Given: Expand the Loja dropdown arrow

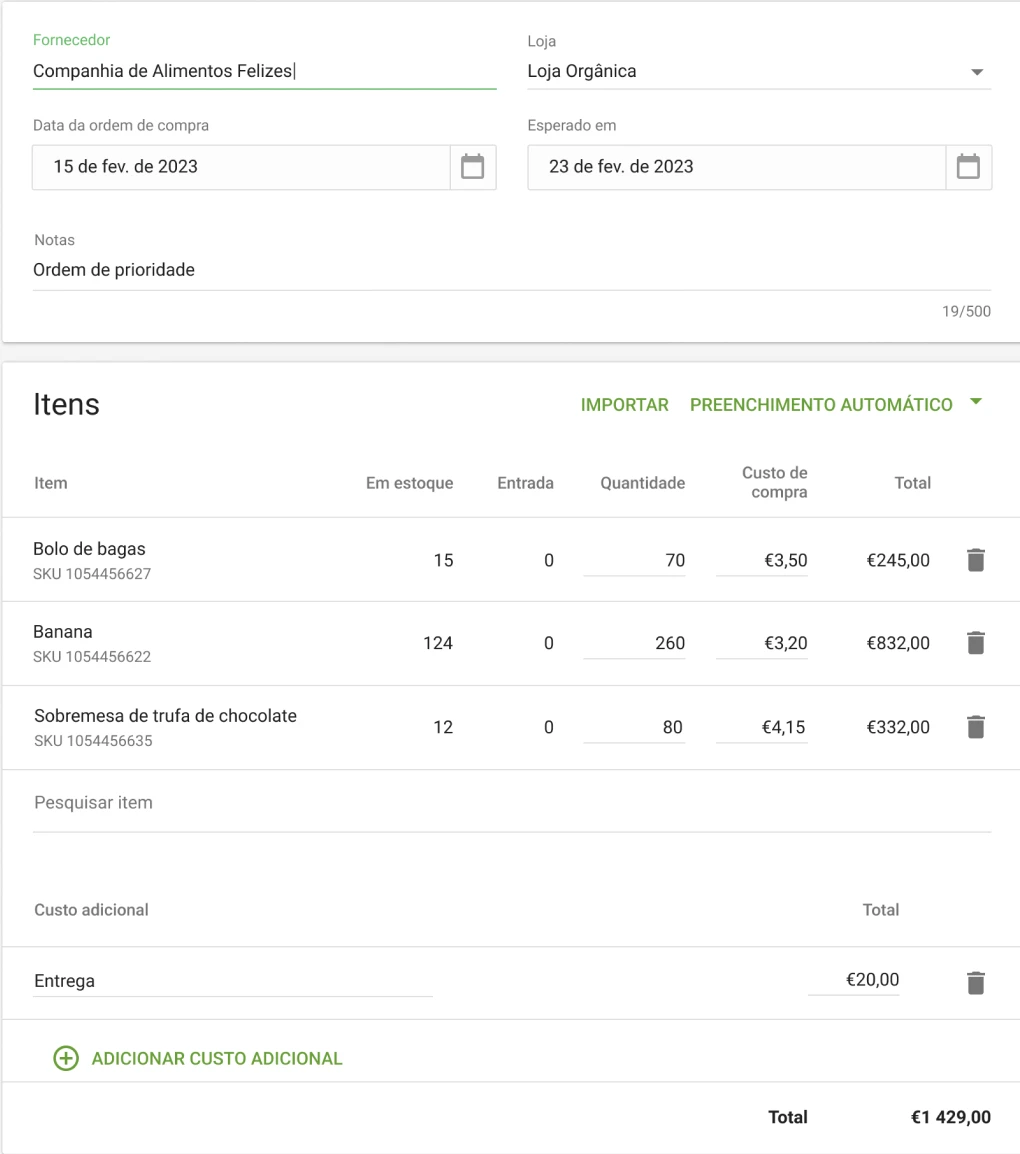Looking at the screenshot, I should pyautogui.click(x=977, y=72).
